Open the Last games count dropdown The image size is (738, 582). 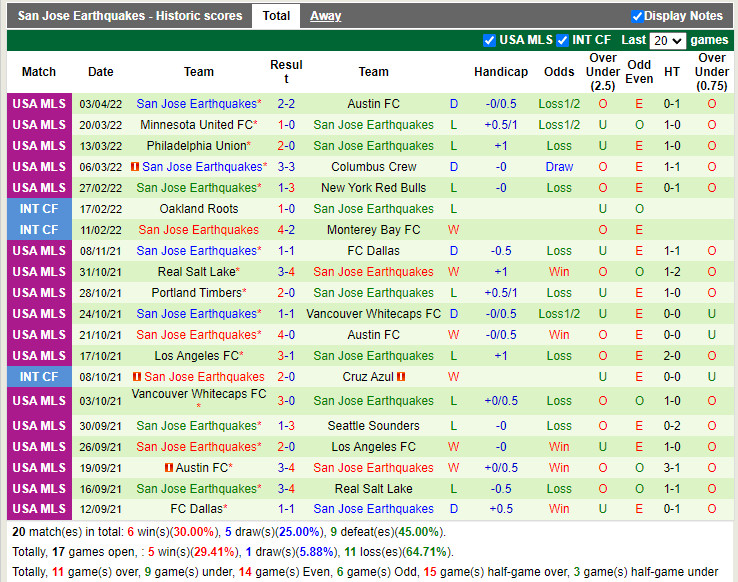coord(667,40)
